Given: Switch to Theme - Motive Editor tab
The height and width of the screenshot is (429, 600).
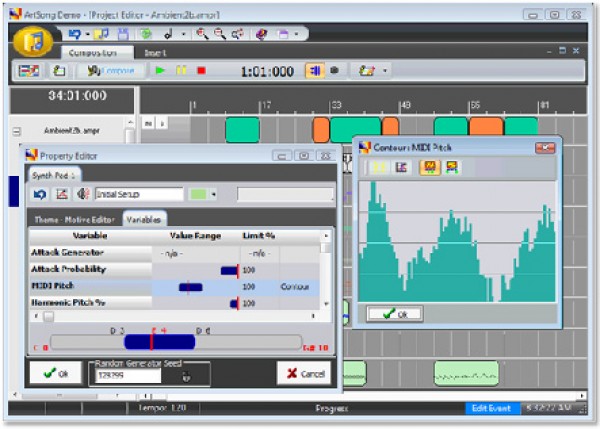Looking at the screenshot, I should 75,219.
